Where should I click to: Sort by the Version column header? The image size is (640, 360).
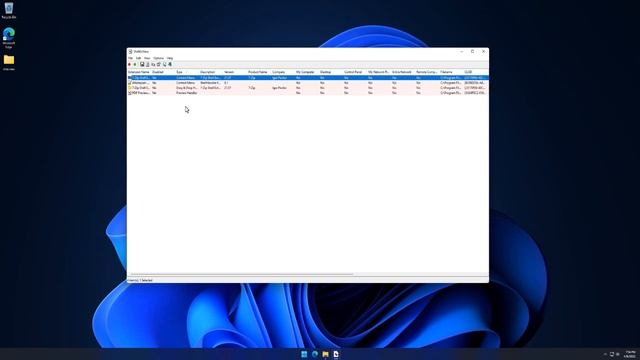coord(236,72)
